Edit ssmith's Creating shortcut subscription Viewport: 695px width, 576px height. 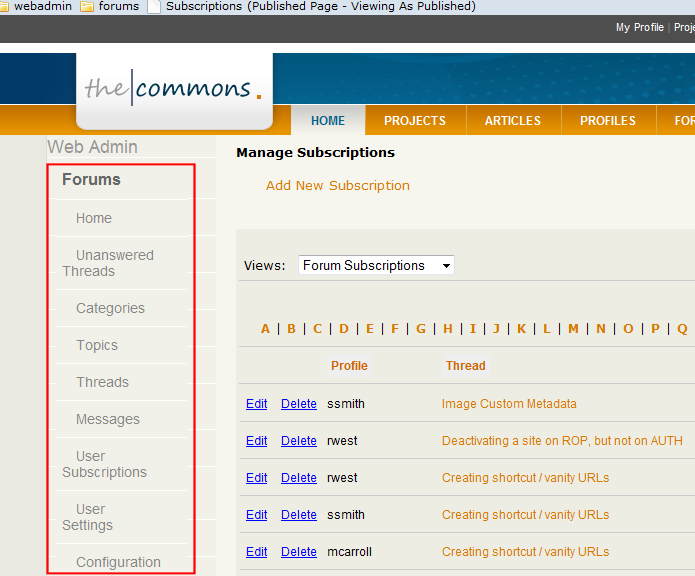tap(257, 515)
